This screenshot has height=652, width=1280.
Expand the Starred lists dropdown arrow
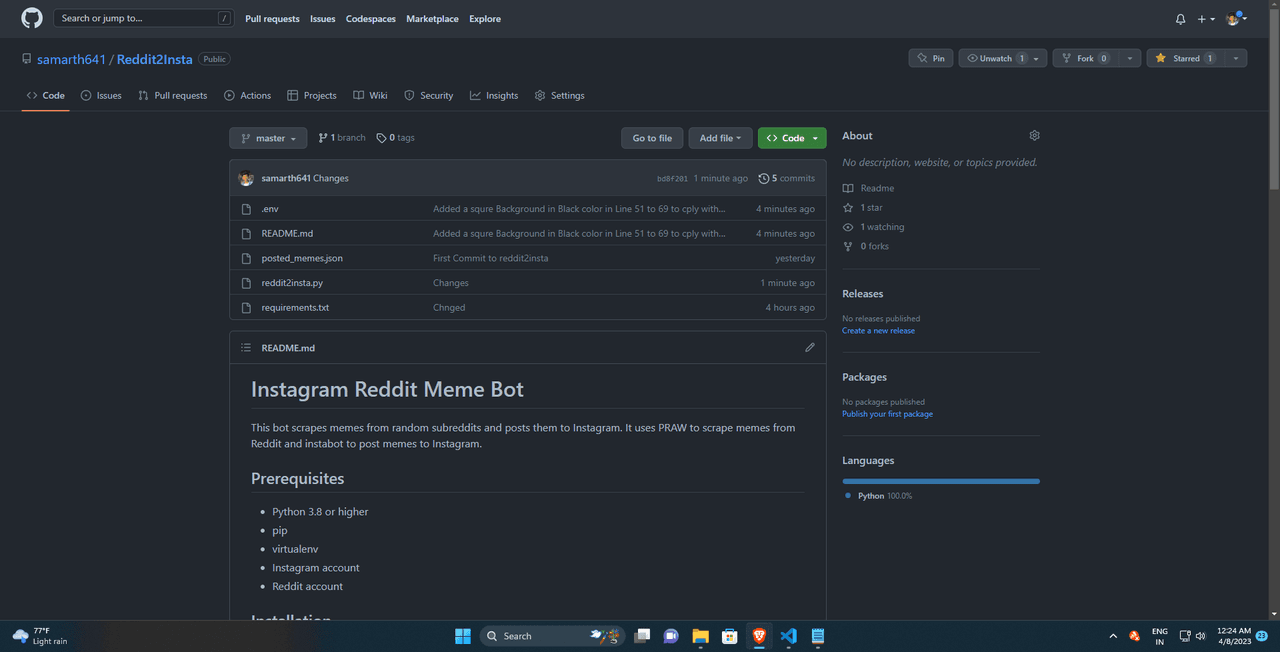pos(1236,58)
